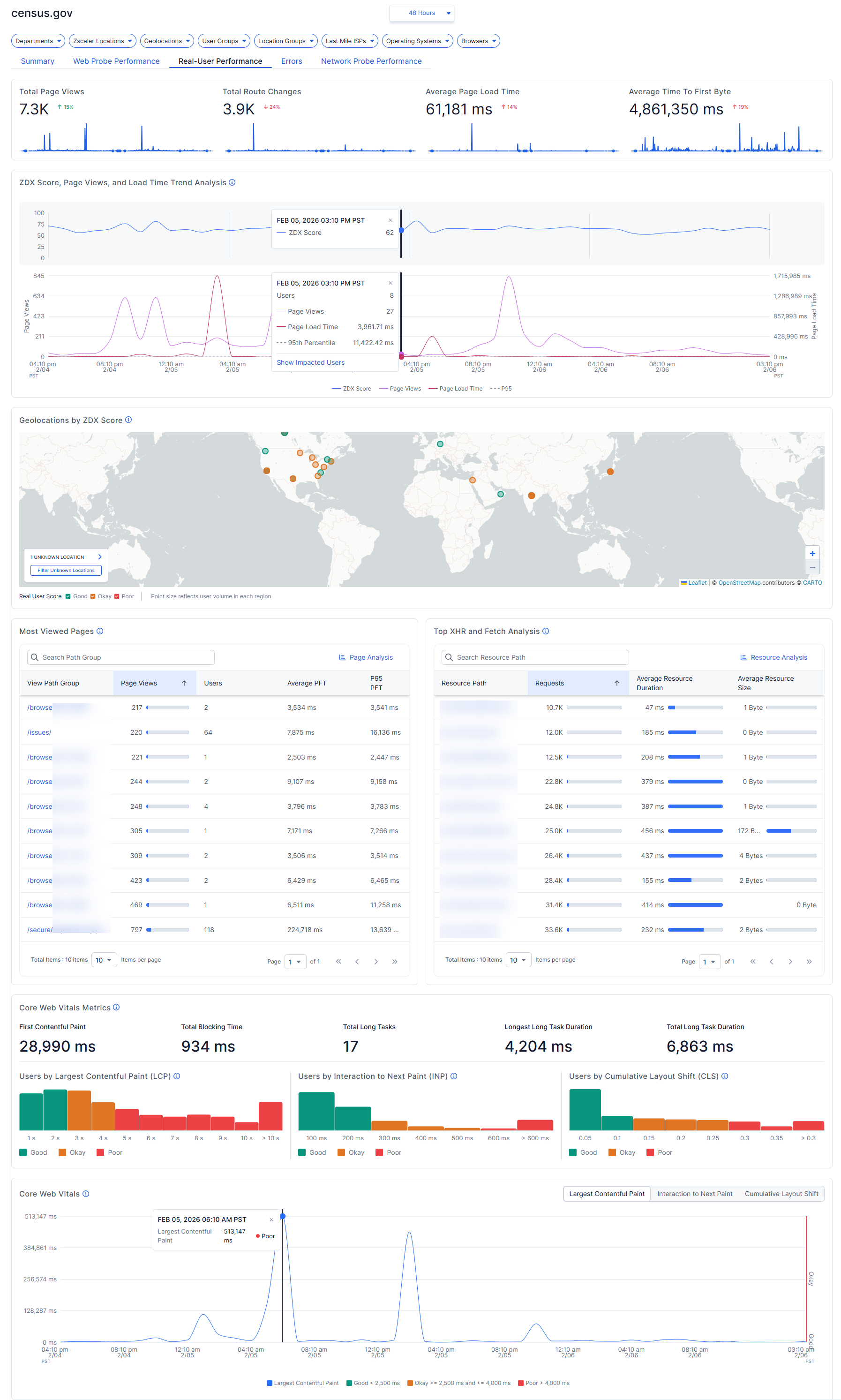The width and height of the screenshot is (841, 1400).
Task: Zoom out on the geolocation map
Action: click(812, 567)
